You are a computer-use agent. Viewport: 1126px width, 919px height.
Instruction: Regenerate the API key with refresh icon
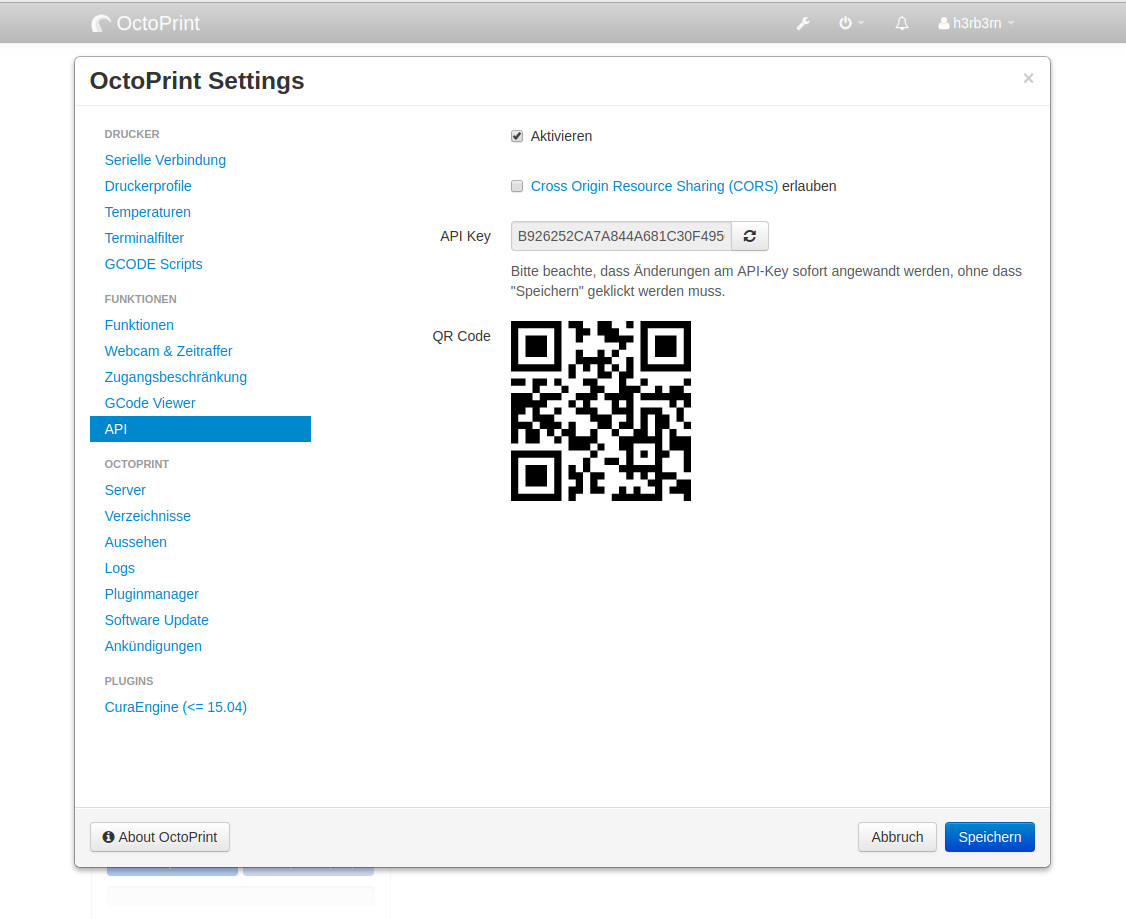coord(750,237)
